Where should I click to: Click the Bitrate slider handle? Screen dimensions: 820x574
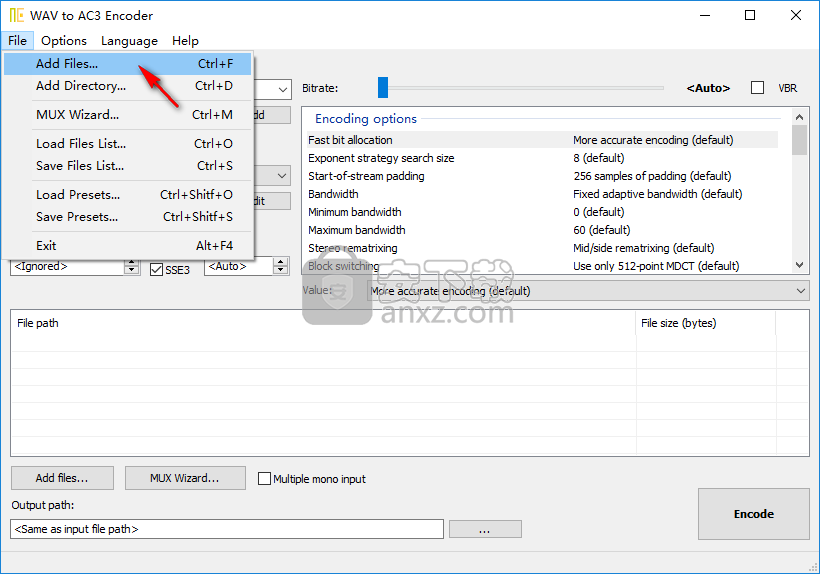point(383,87)
